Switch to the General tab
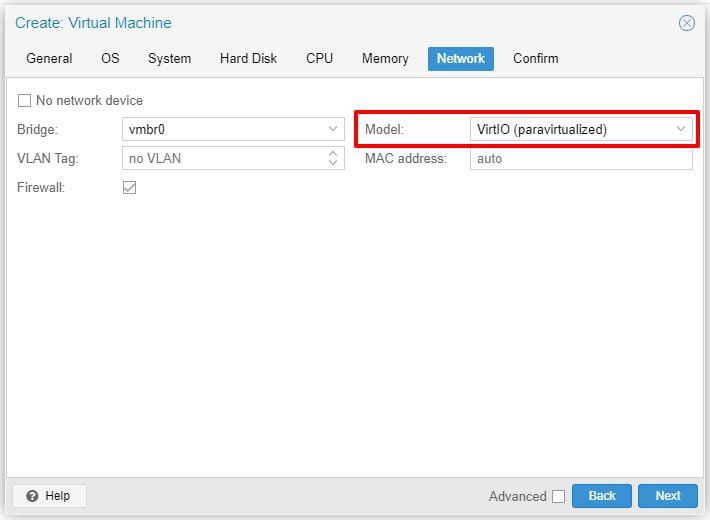The width and height of the screenshot is (710, 520). [x=49, y=59]
